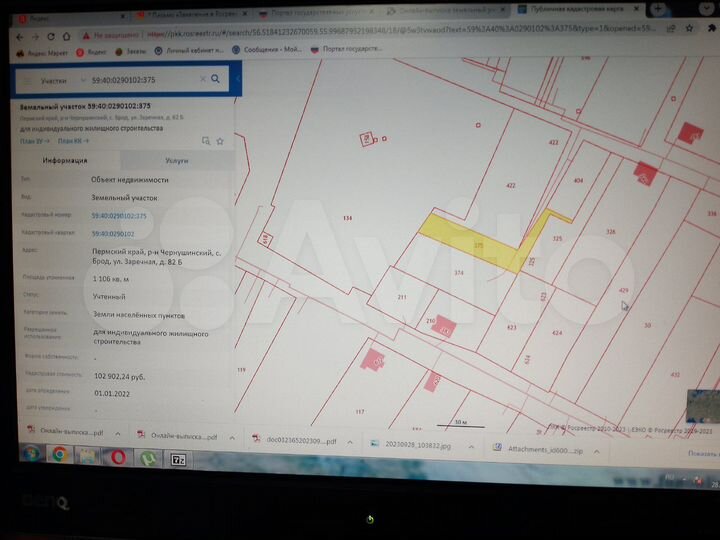Launch Chrome from the taskbar
This screenshot has height=540, width=720.
[x=60, y=455]
